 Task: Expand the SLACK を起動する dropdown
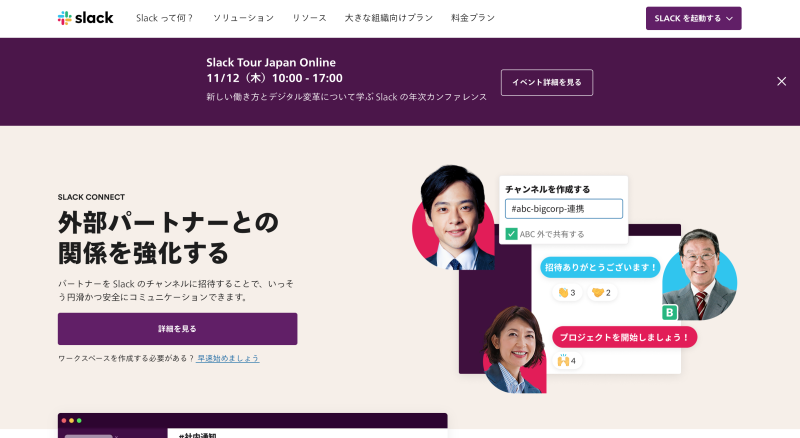(x=693, y=18)
